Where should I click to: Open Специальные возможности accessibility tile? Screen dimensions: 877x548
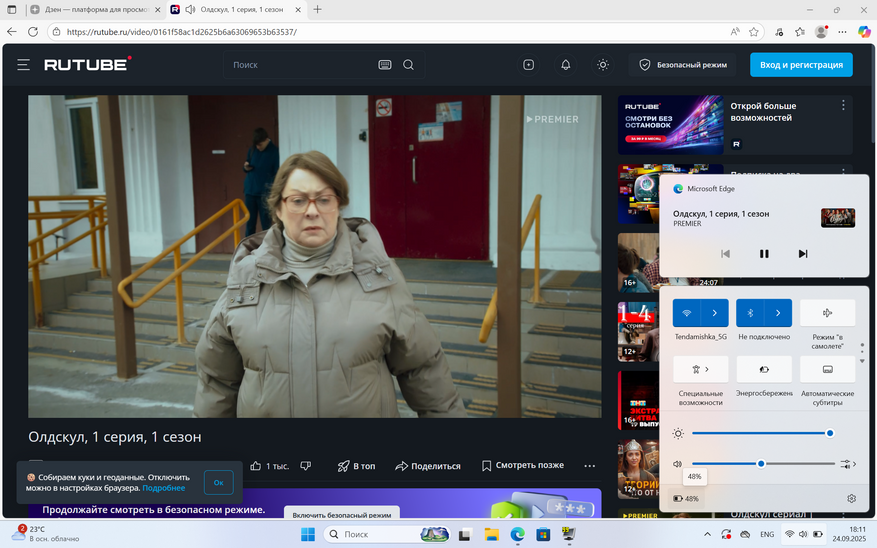(701, 369)
